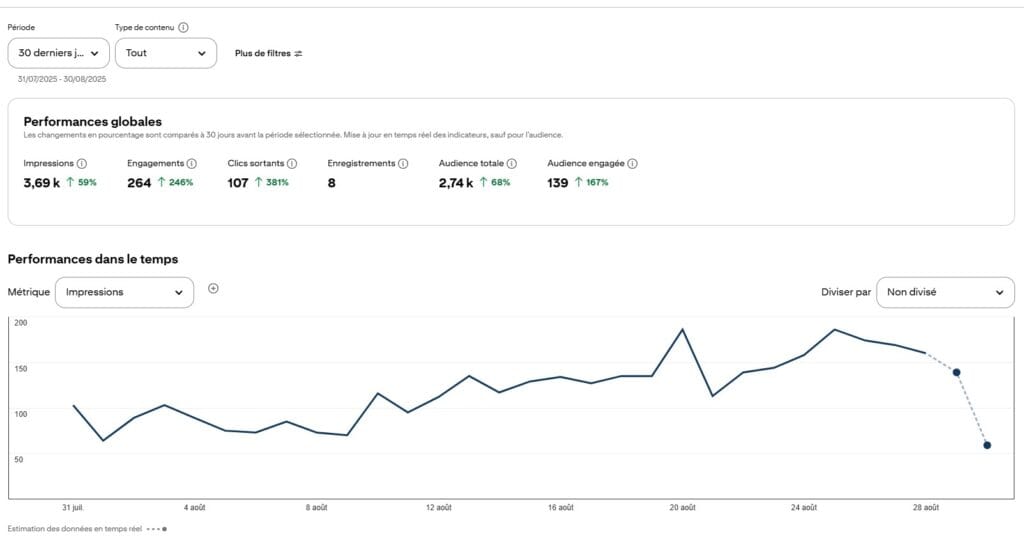Viewport: 1024px width, 539px height.
Task: Click the Enregistrements info icon
Action: coord(403,163)
